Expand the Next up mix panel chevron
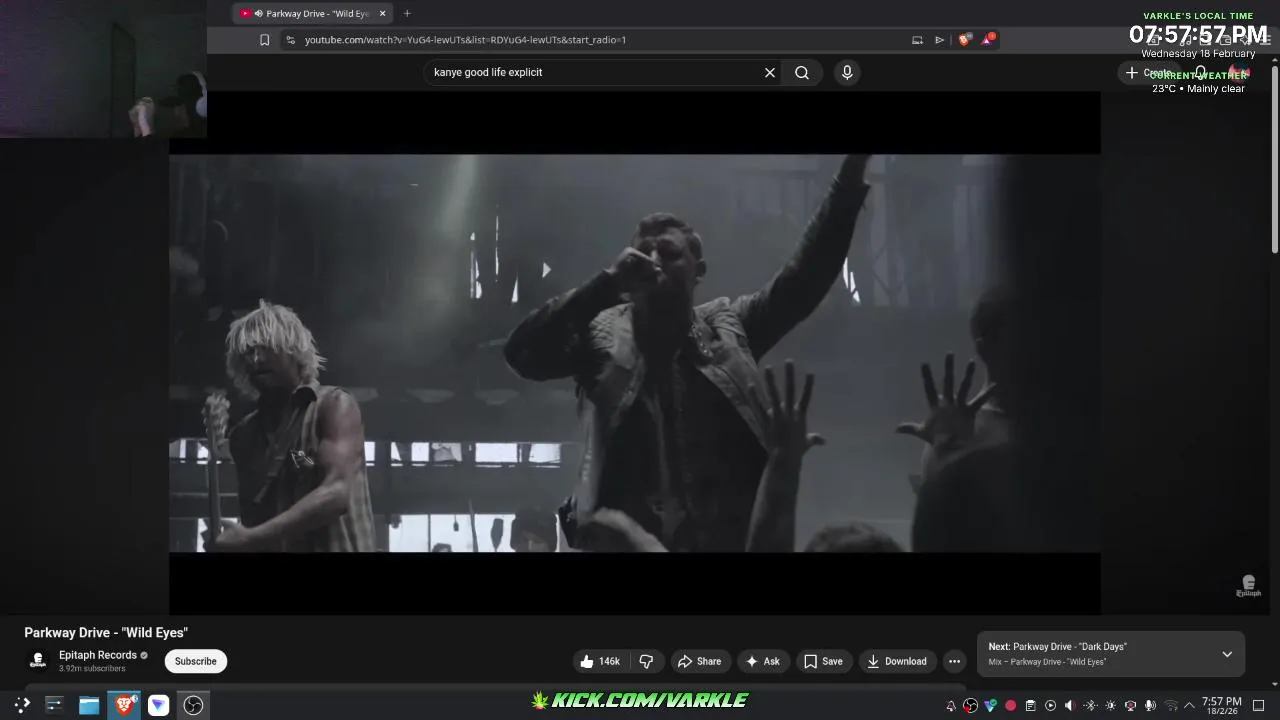 coord(1227,654)
